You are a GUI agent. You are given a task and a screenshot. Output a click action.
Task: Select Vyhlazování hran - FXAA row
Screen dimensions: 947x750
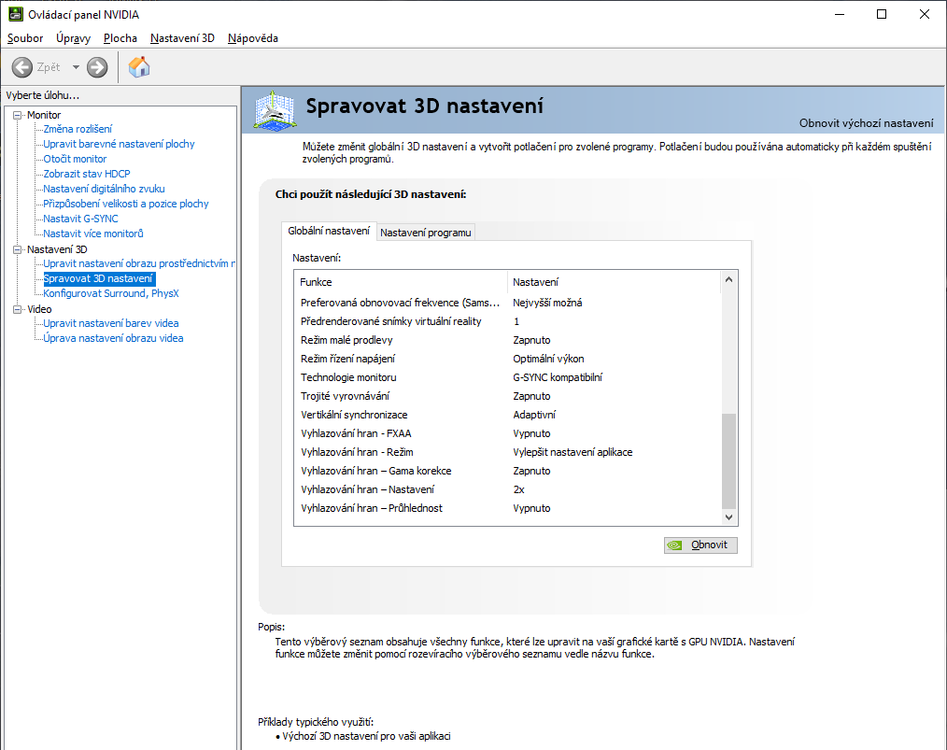pyautogui.click(x=507, y=434)
